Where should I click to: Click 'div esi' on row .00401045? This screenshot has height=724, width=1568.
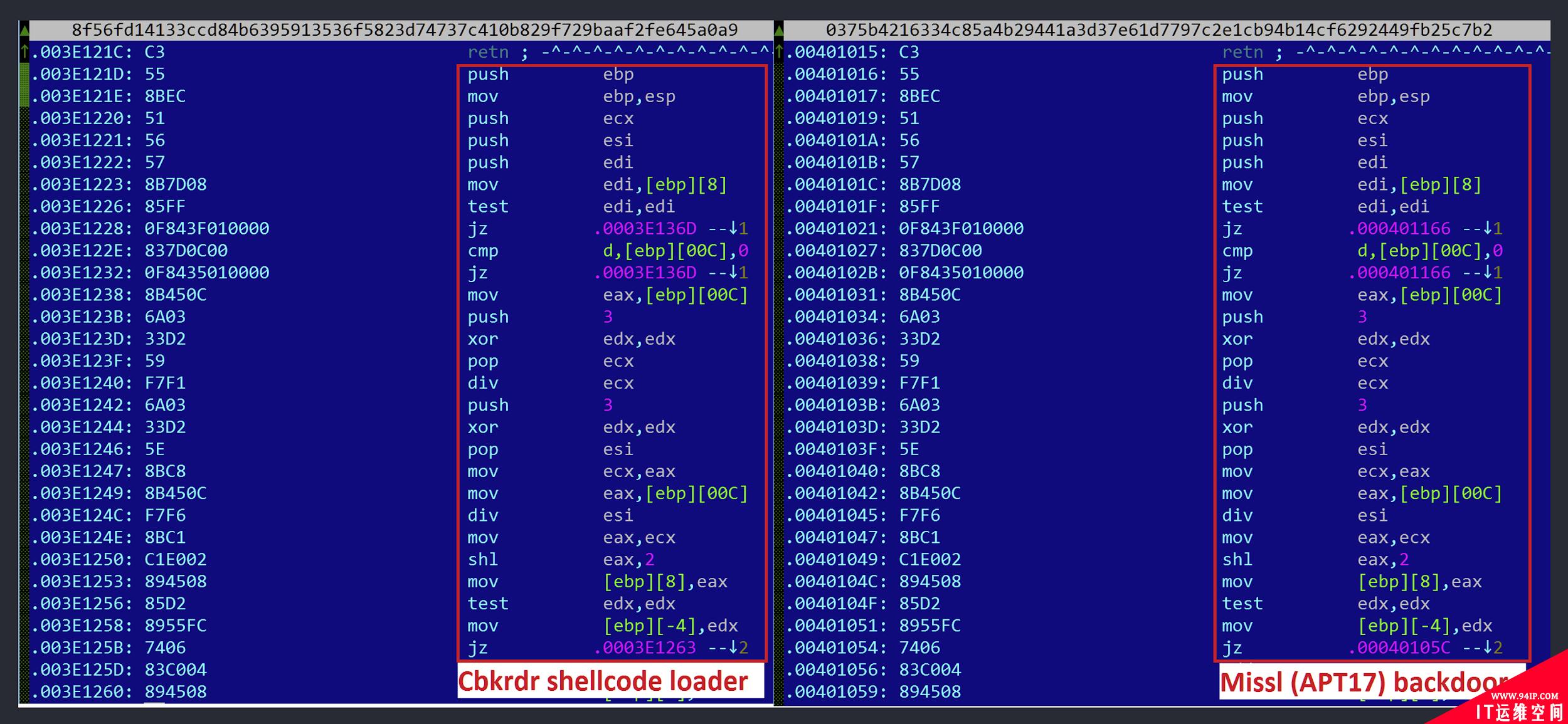coord(1305,515)
